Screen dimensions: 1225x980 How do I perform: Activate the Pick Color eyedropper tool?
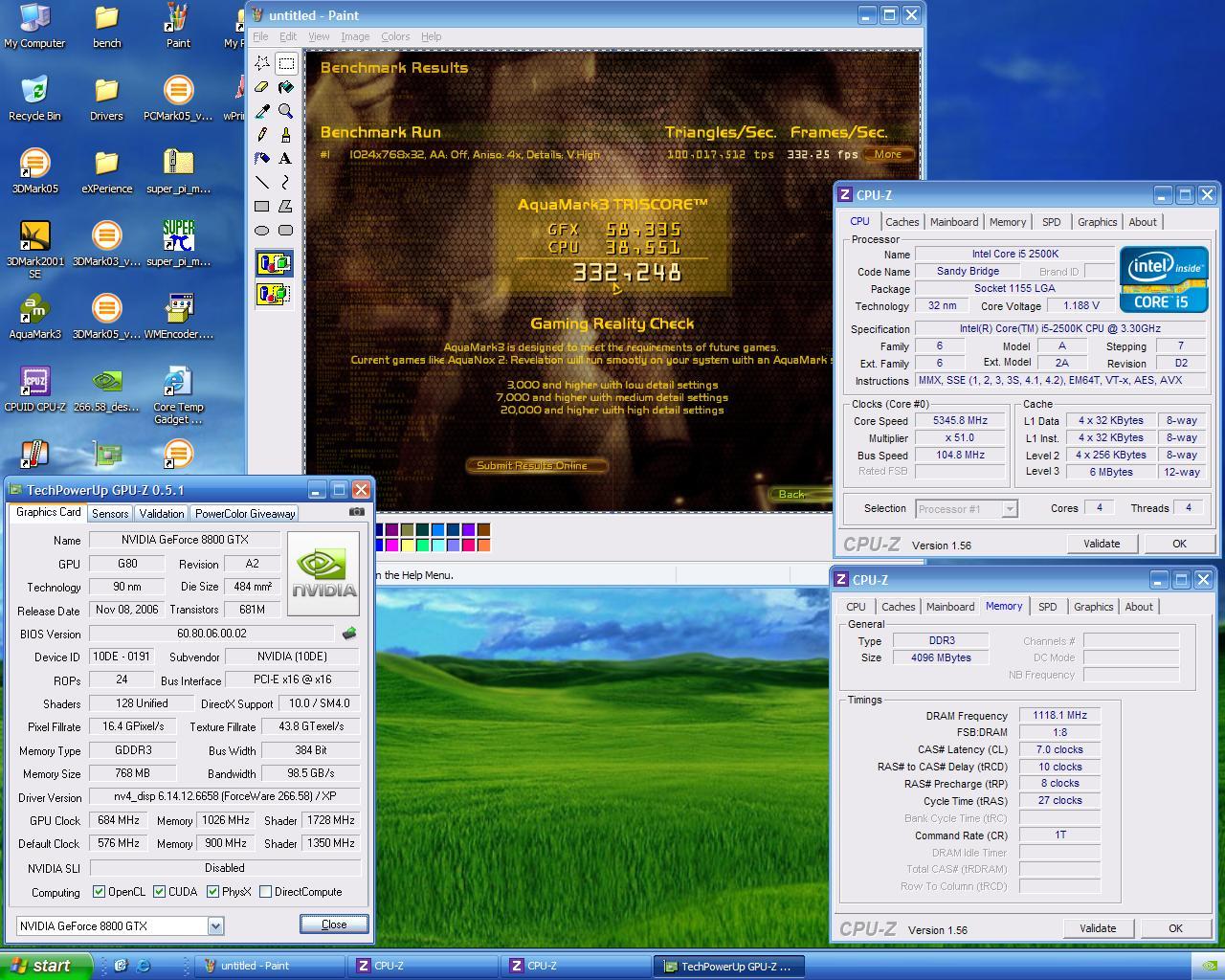pyautogui.click(x=262, y=111)
